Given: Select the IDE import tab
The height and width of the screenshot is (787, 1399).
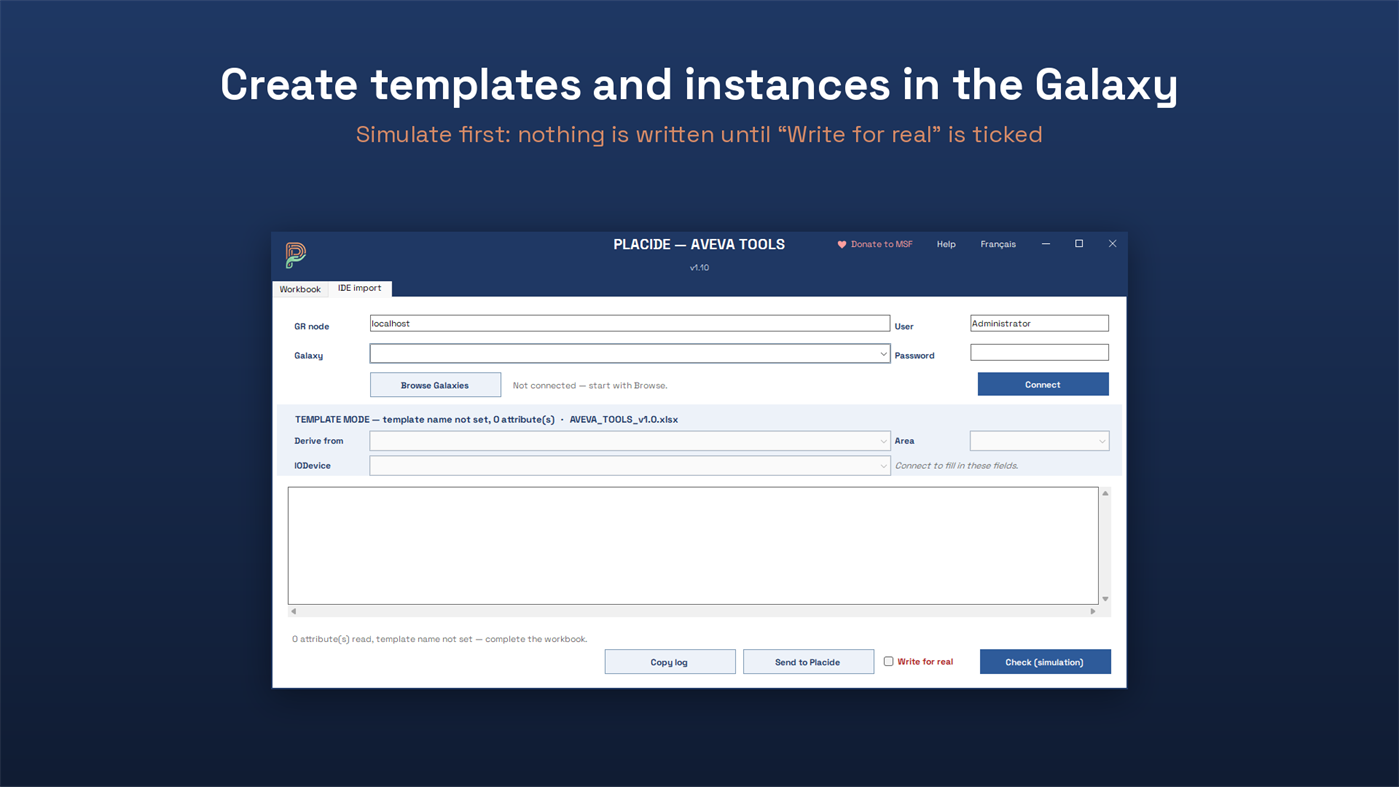Looking at the screenshot, I should [x=360, y=288].
